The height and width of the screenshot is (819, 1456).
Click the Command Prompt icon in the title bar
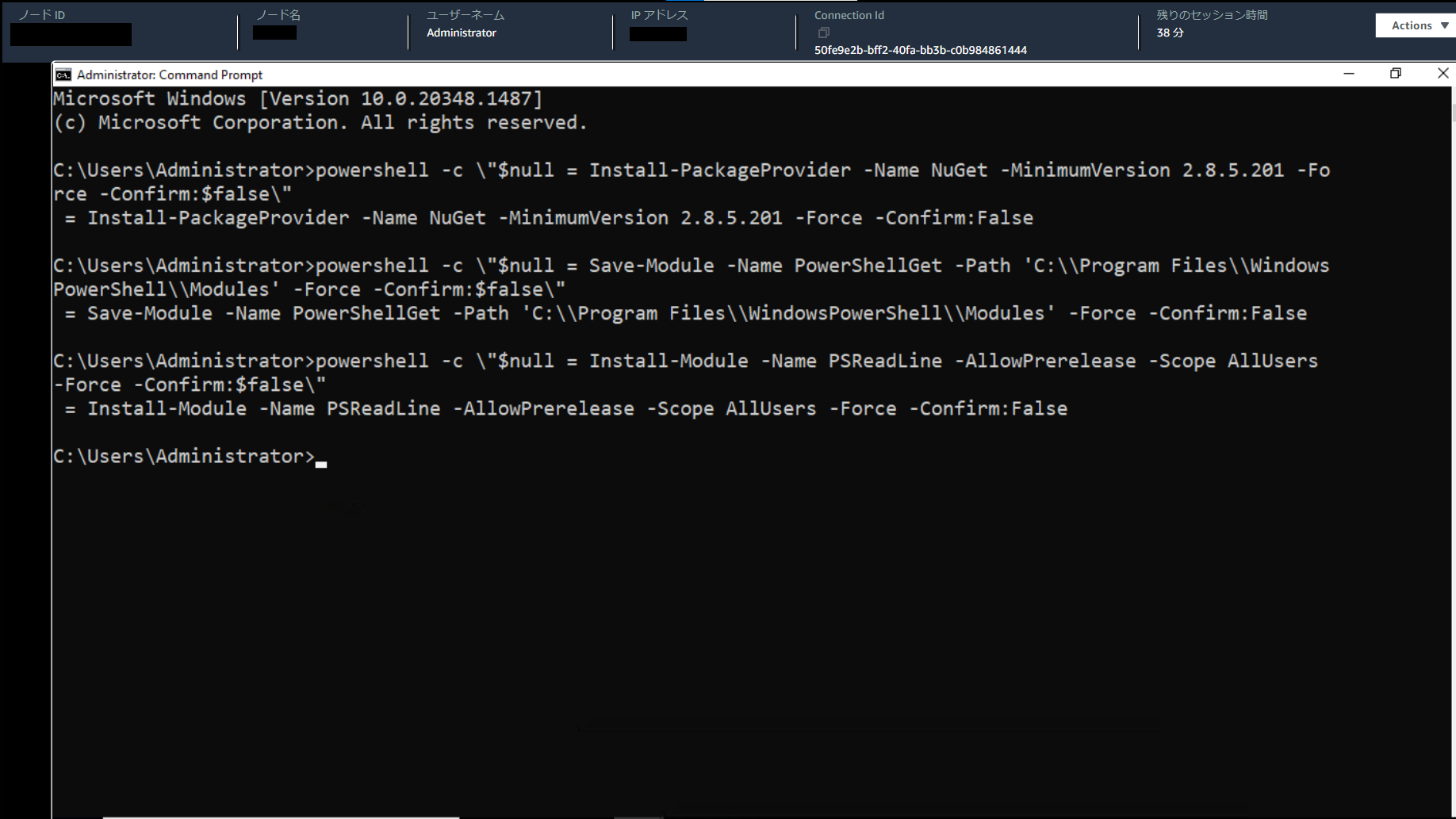click(63, 74)
